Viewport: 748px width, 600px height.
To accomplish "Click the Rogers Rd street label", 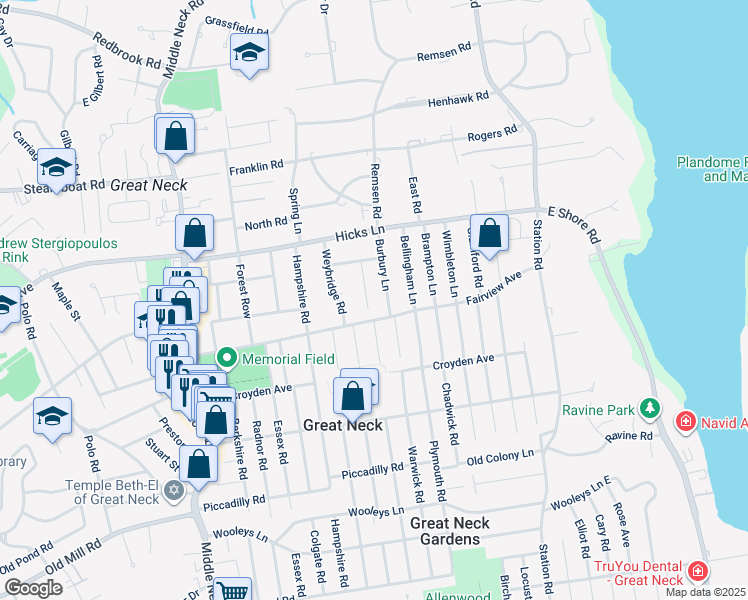I will (x=492, y=133).
